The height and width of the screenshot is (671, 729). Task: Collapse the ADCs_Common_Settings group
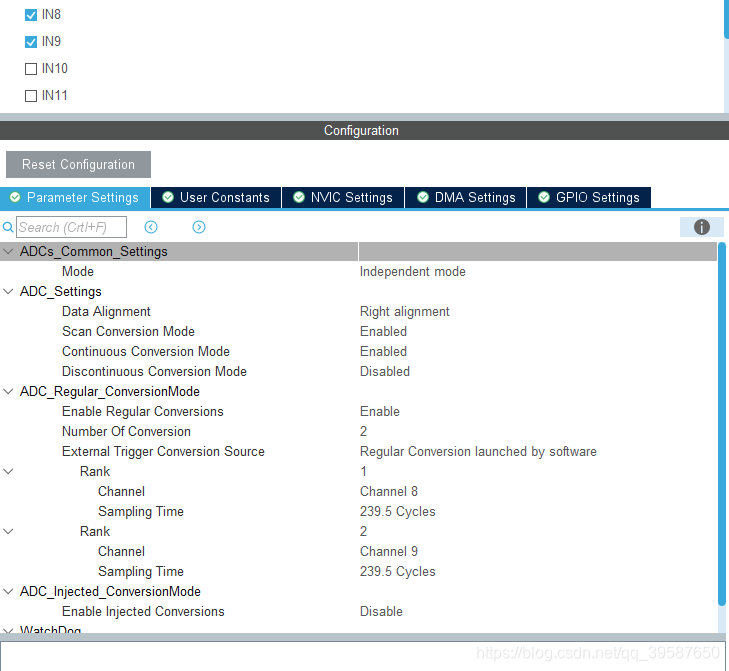8,252
